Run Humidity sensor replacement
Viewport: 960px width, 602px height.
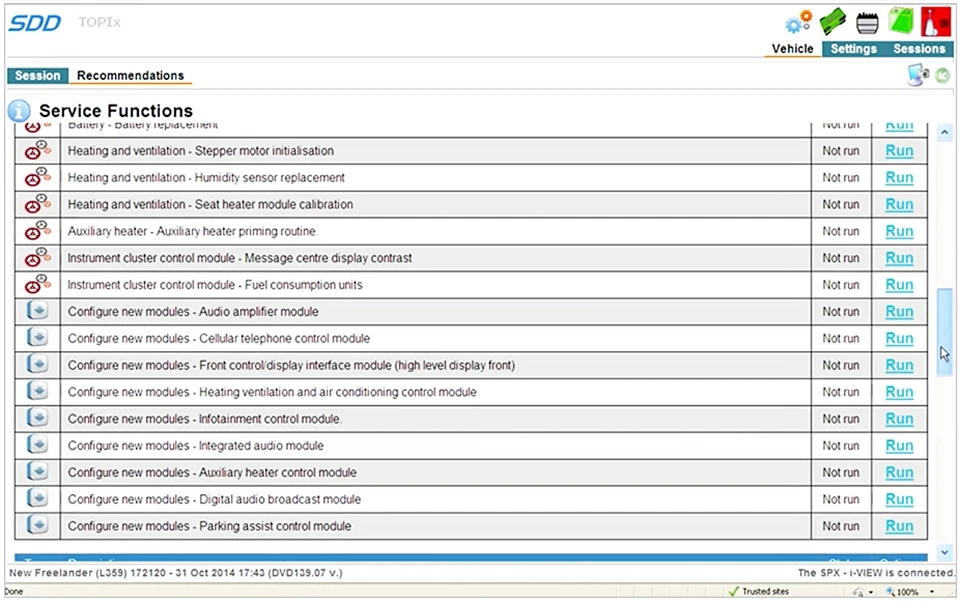899,178
